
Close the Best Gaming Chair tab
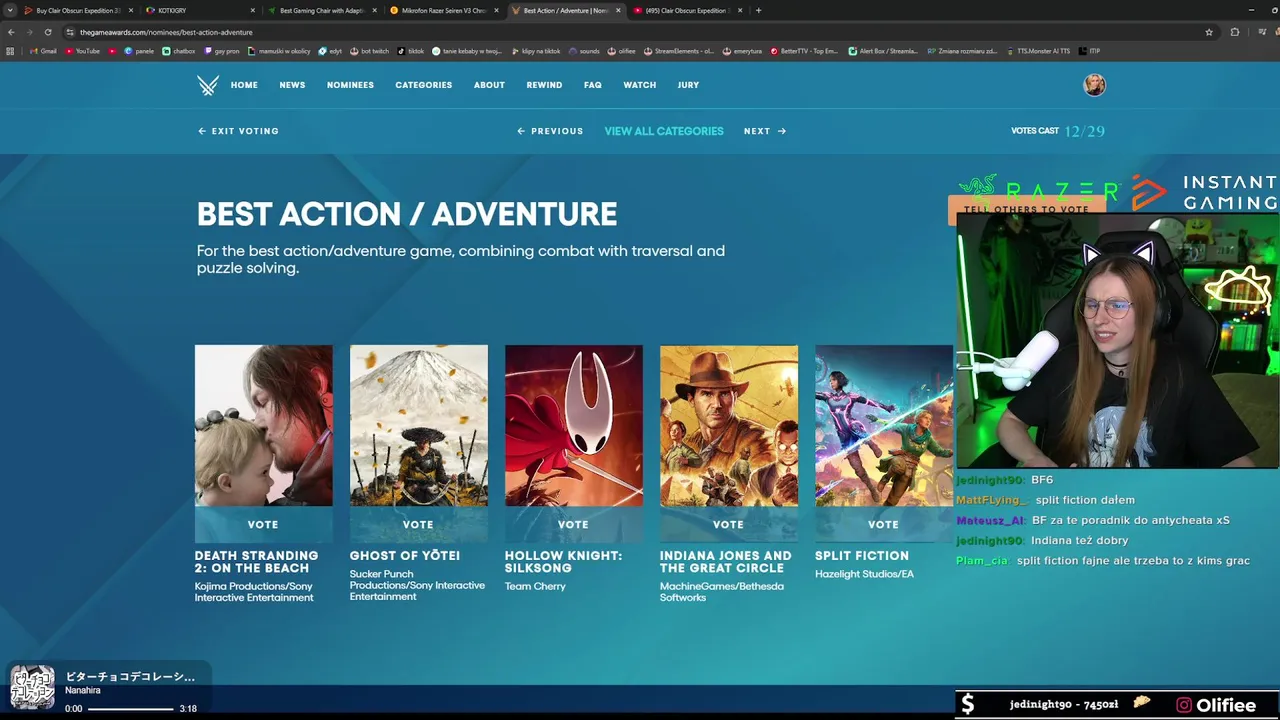[x=374, y=10]
